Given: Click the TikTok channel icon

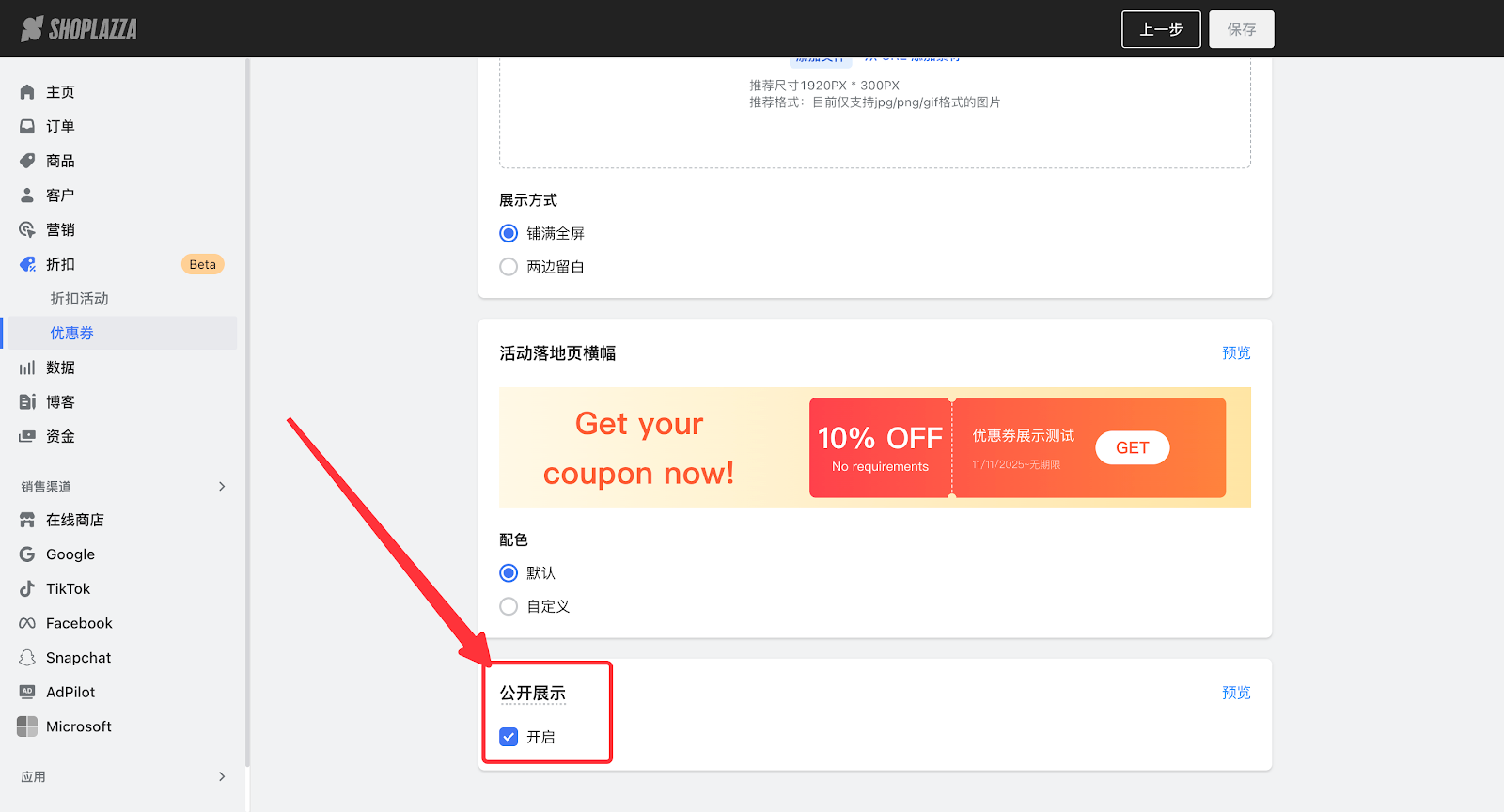Looking at the screenshot, I should tap(27, 589).
